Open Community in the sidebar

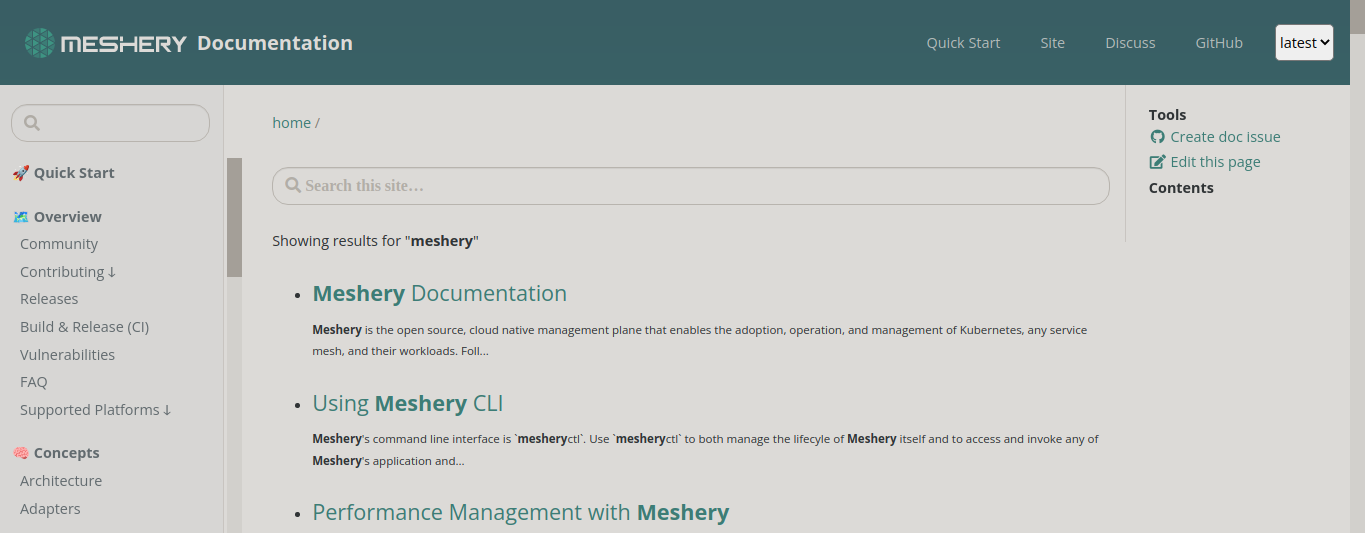click(x=59, y=244)
